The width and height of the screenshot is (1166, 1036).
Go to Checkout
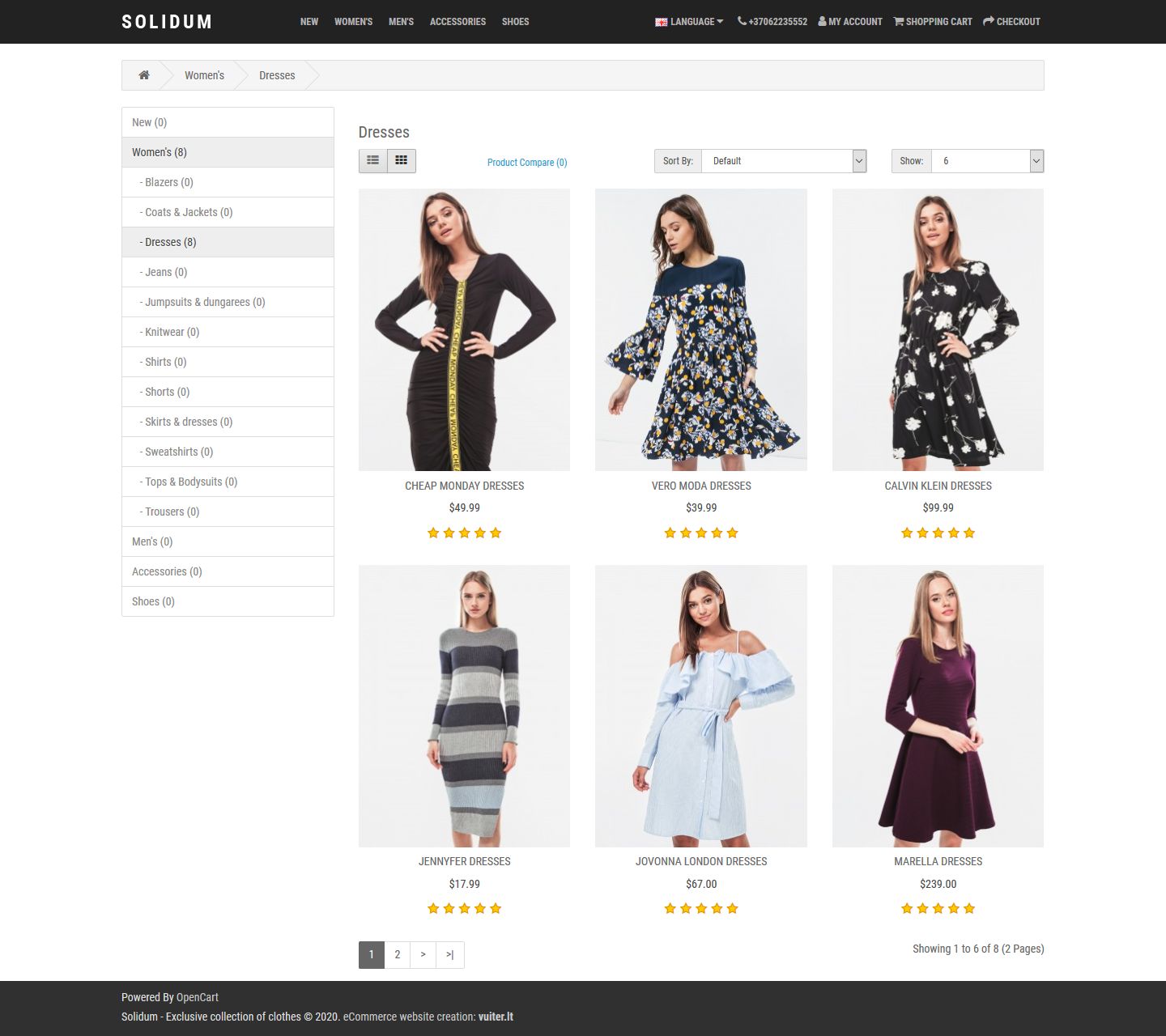1012,22
